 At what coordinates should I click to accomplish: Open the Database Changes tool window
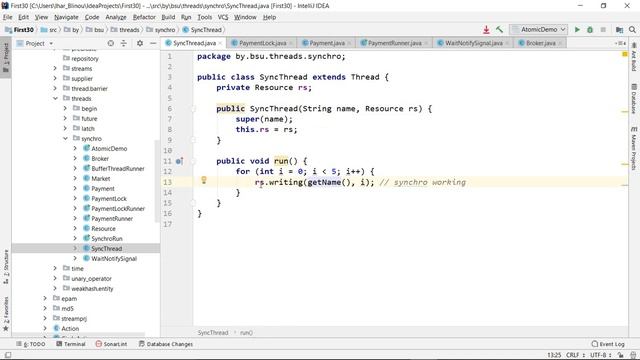166,344
